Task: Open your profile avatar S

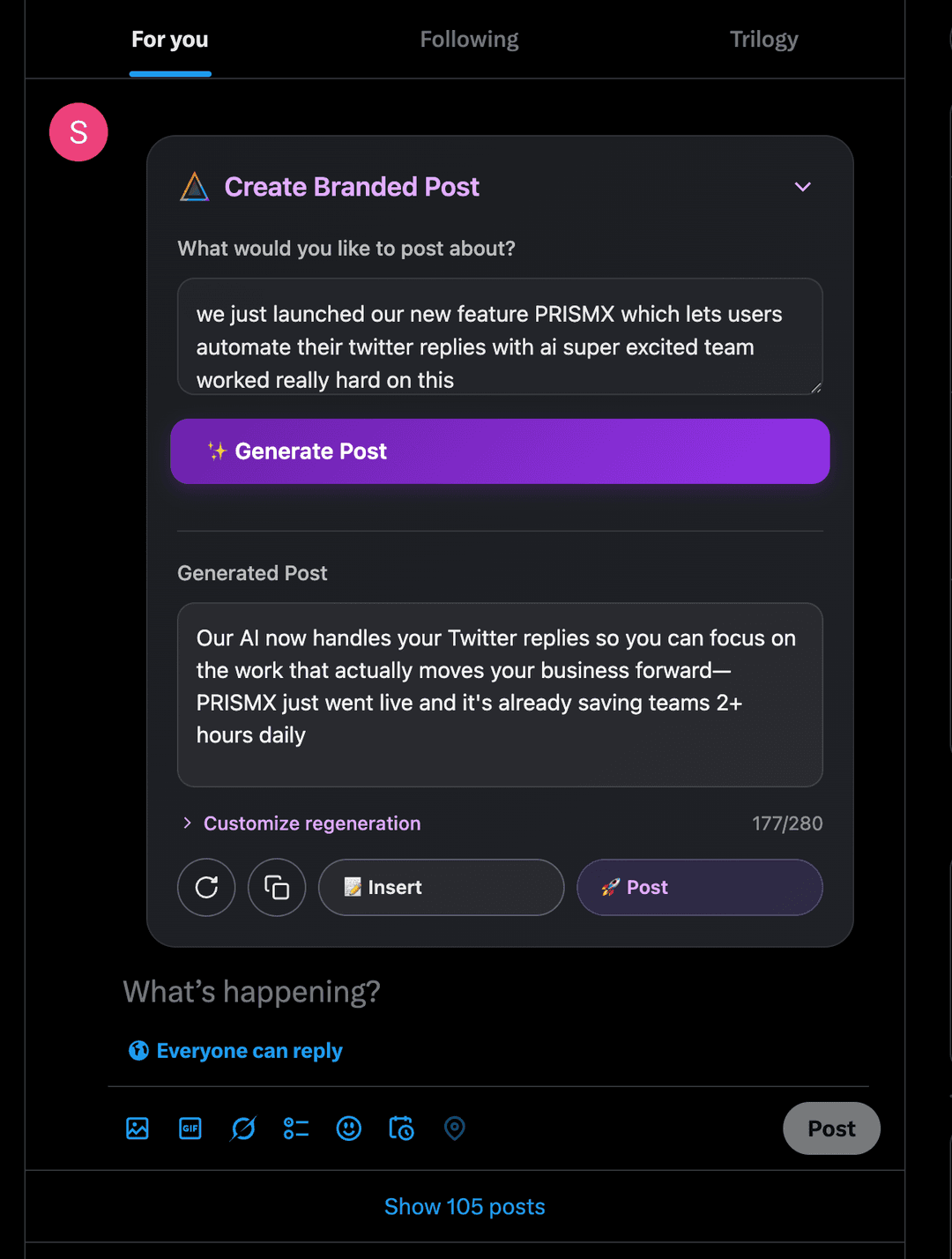Action: [x=78, y=131]
